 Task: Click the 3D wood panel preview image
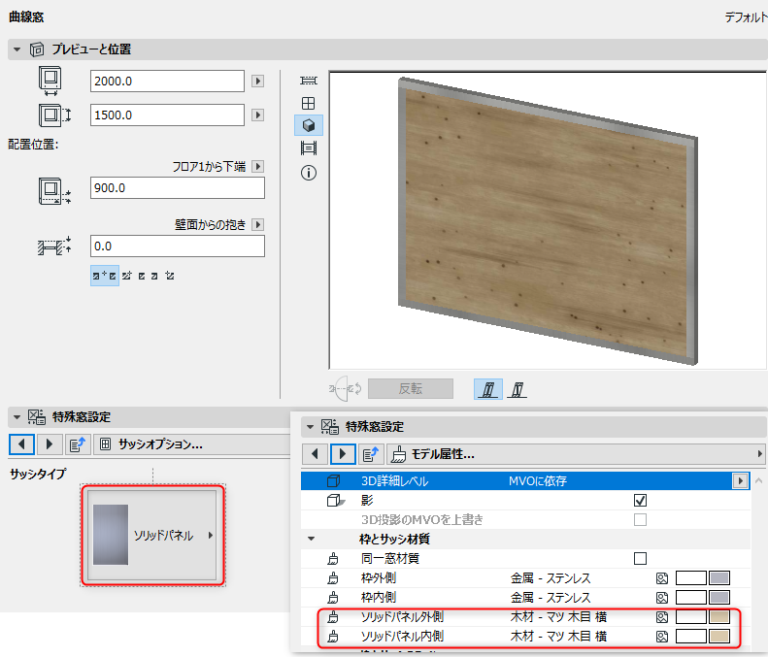[x=548, y=220]
